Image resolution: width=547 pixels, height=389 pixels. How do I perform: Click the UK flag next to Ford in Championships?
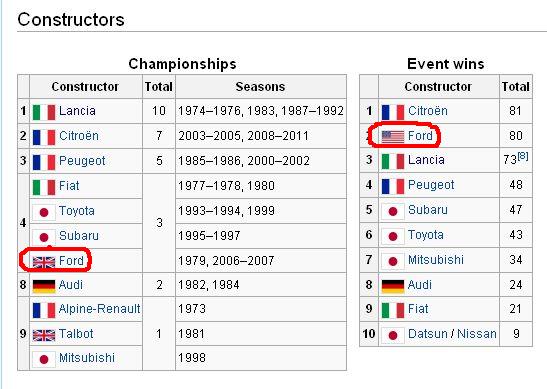(44, 262)
